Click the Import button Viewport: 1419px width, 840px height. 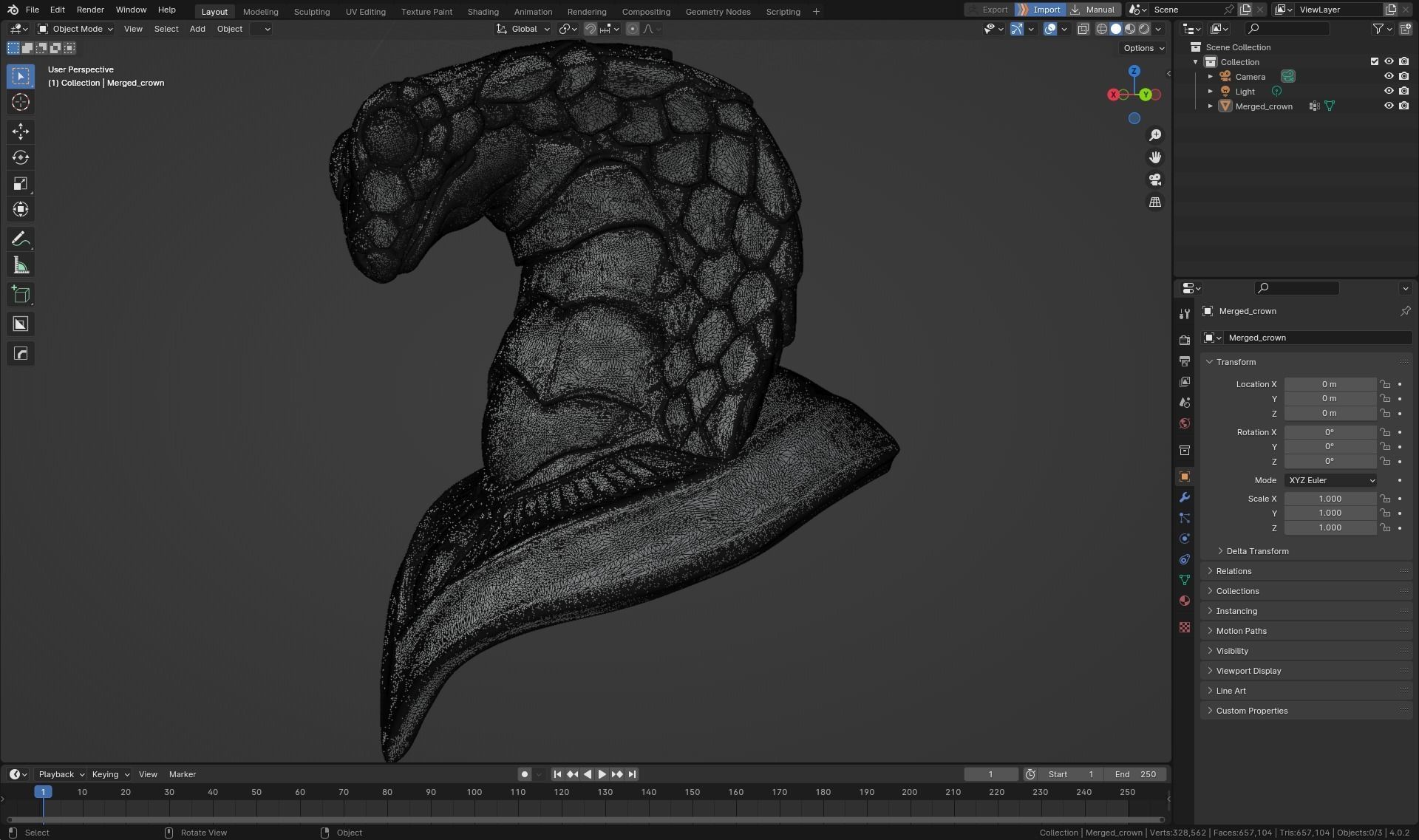pos(1039,10)
